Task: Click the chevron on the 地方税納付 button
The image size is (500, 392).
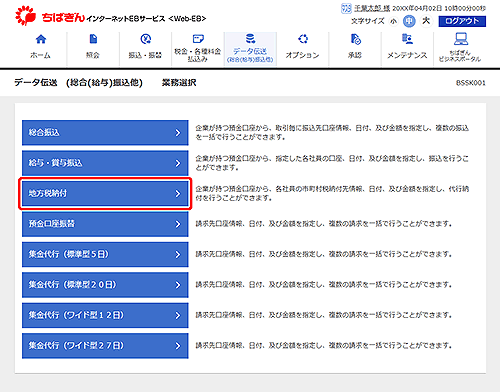Action: [x=178, y=194]
